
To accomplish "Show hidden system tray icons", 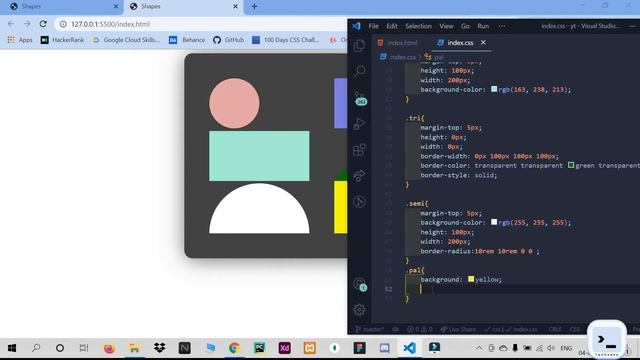I will pyautogui.click(x=479, y=348).
